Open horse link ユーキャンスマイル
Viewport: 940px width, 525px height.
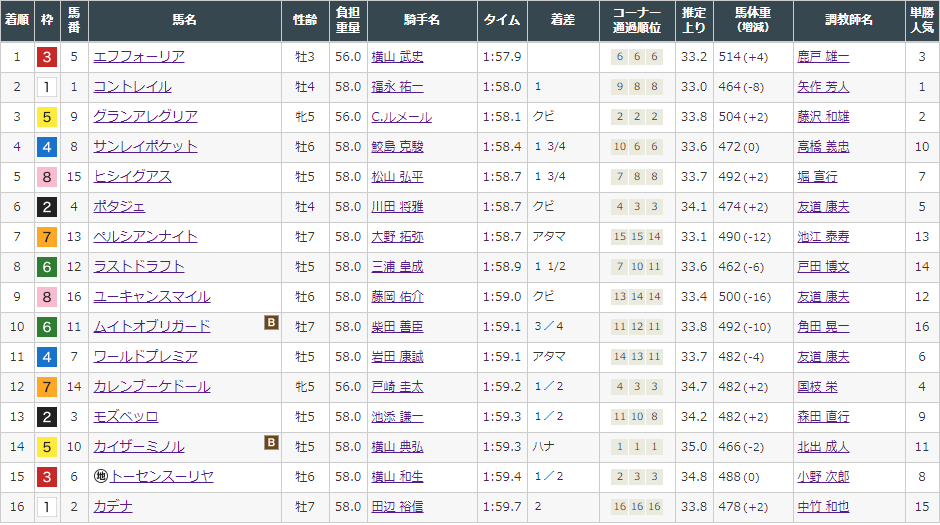point(152,296)
